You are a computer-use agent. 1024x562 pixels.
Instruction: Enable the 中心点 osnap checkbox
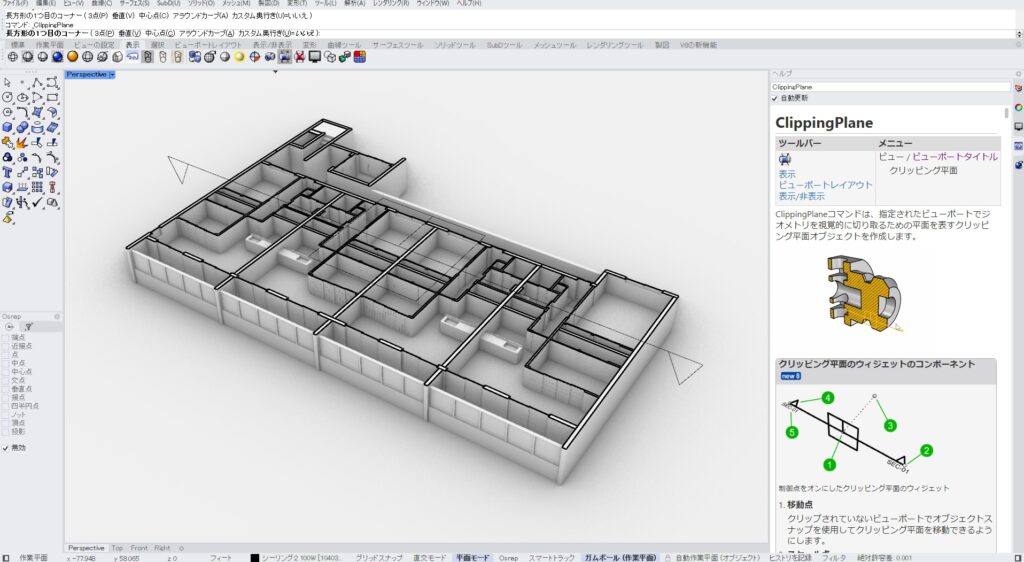point(6,371)
